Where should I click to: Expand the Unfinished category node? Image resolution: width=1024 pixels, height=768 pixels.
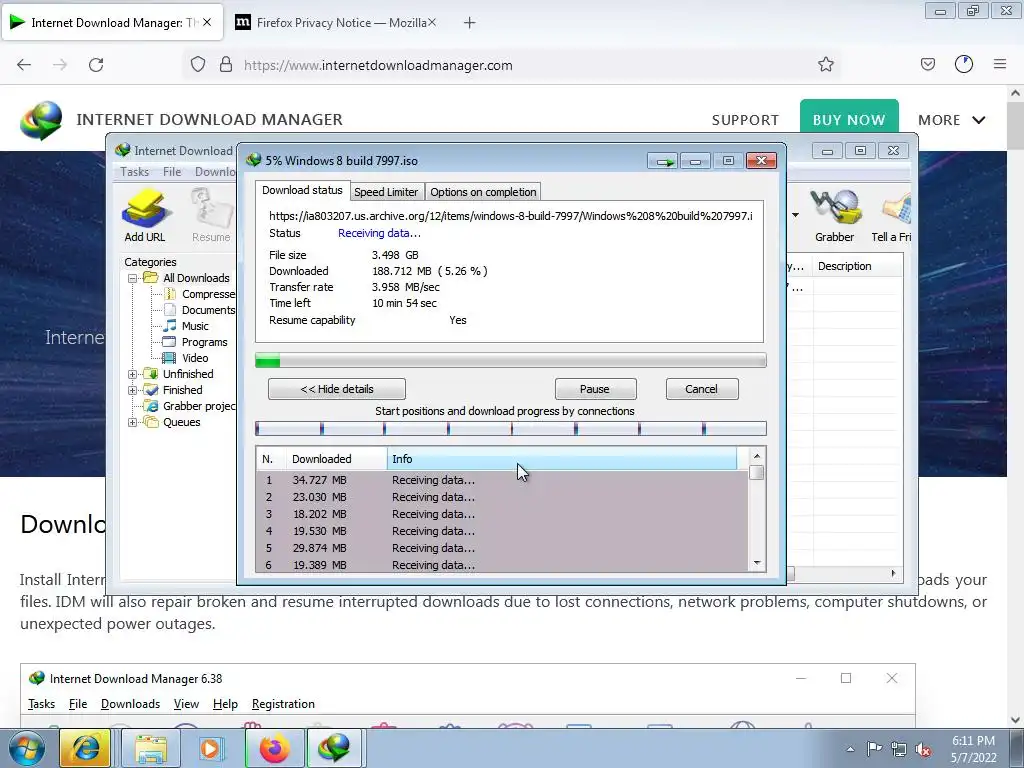pos(133,374)
